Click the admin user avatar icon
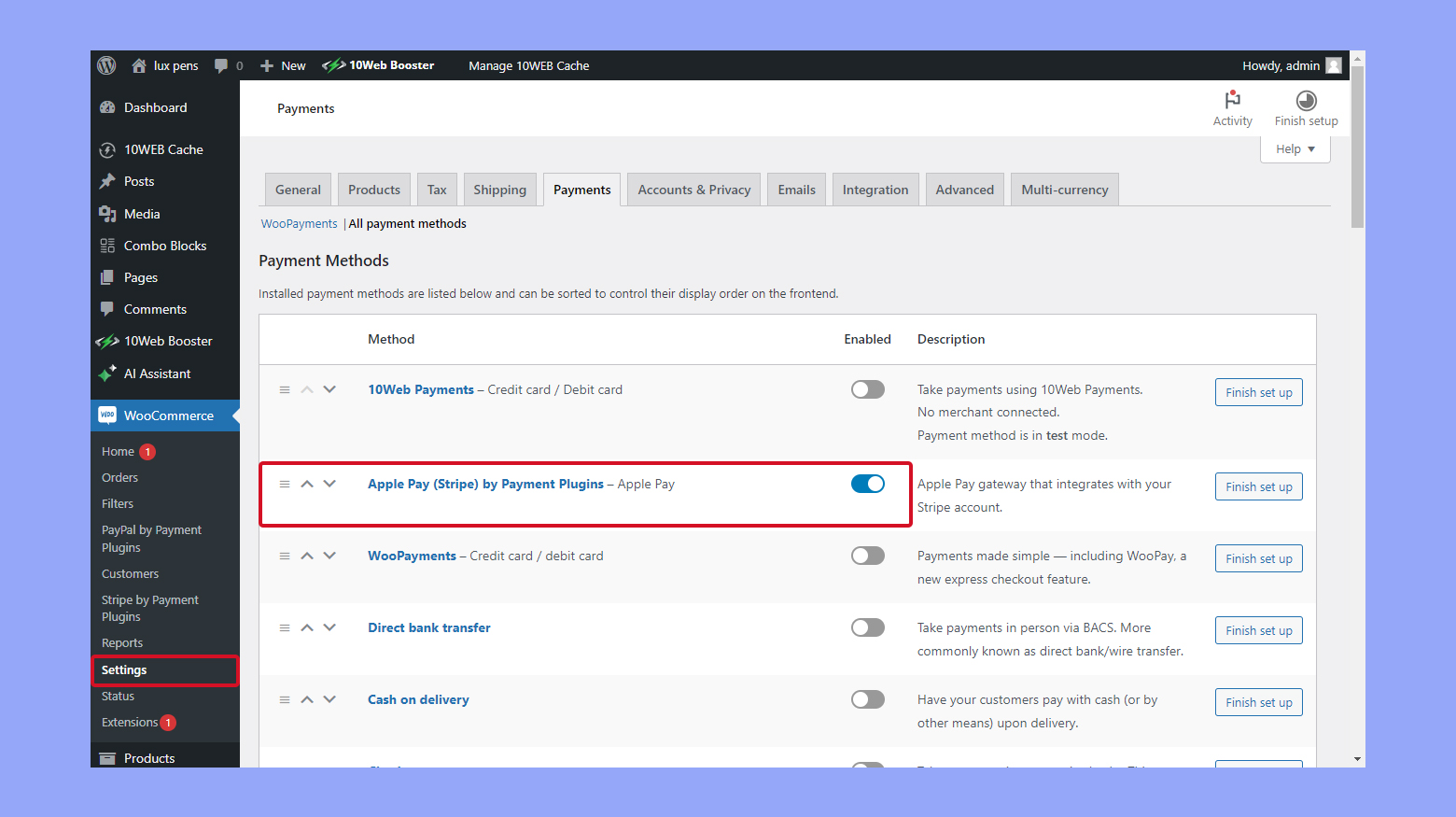This screenshot has width=1456, height=817. (1334, 65)
